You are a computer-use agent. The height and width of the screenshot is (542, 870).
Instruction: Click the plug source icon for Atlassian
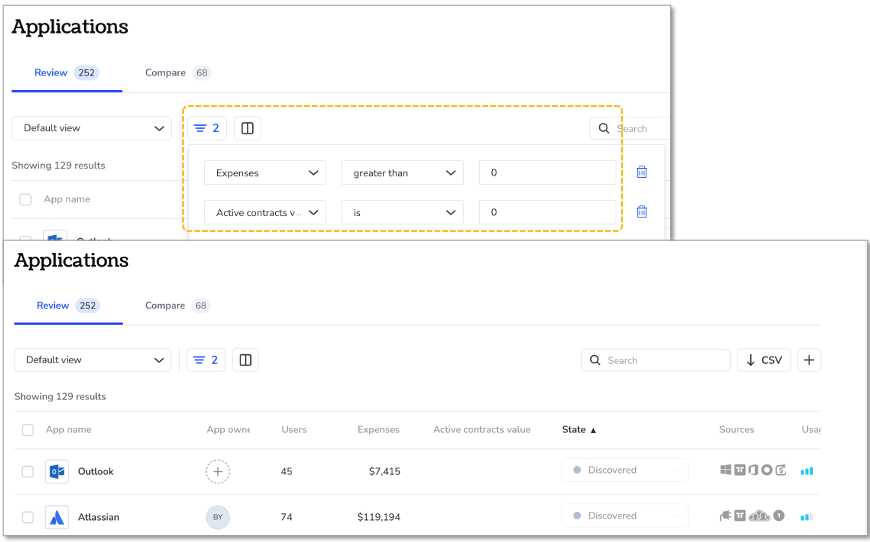coord(726,516)
